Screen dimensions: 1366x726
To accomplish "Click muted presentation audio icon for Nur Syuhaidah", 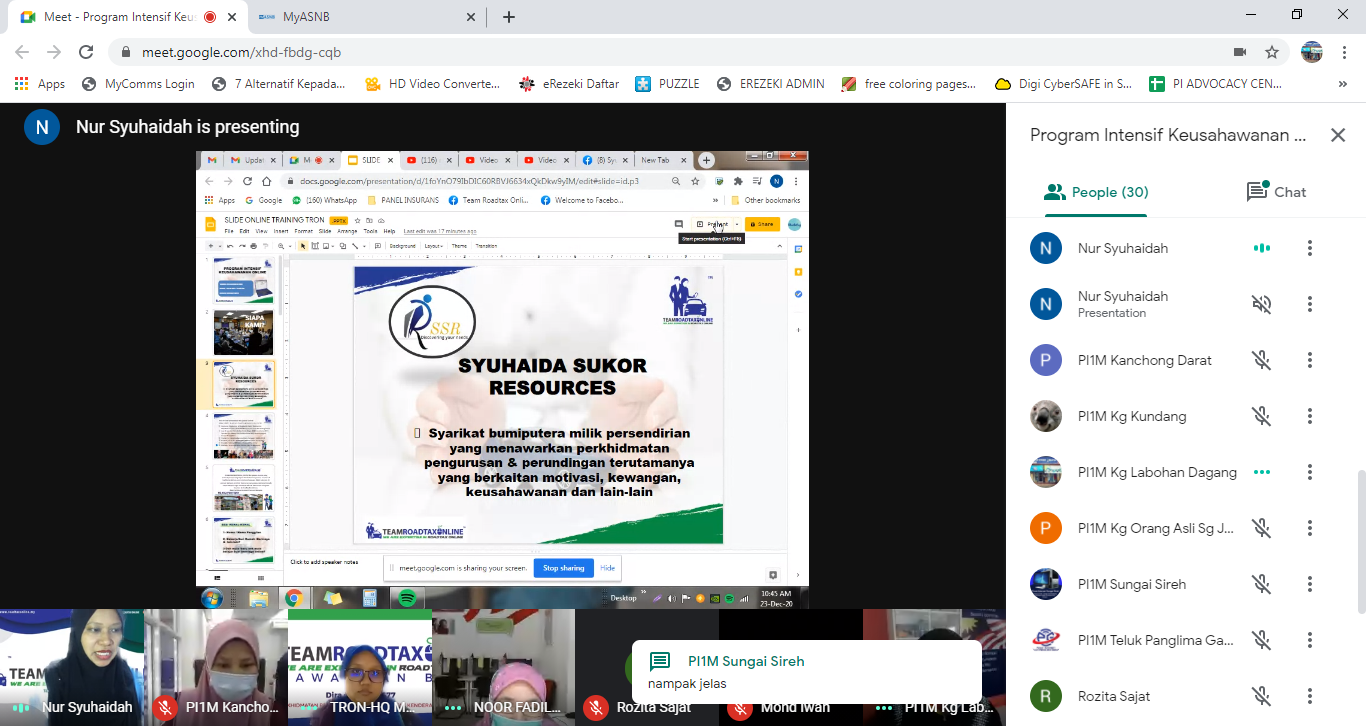I will pos(1262,304).
